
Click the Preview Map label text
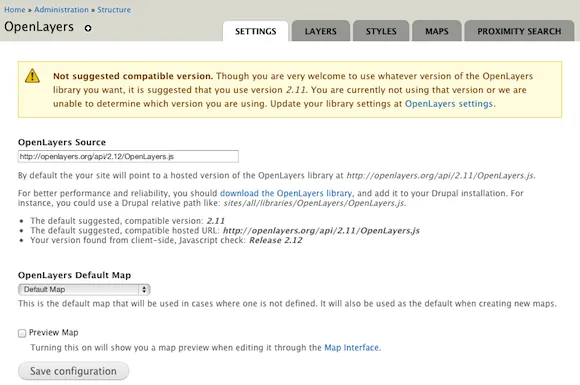tap(54, 332)
